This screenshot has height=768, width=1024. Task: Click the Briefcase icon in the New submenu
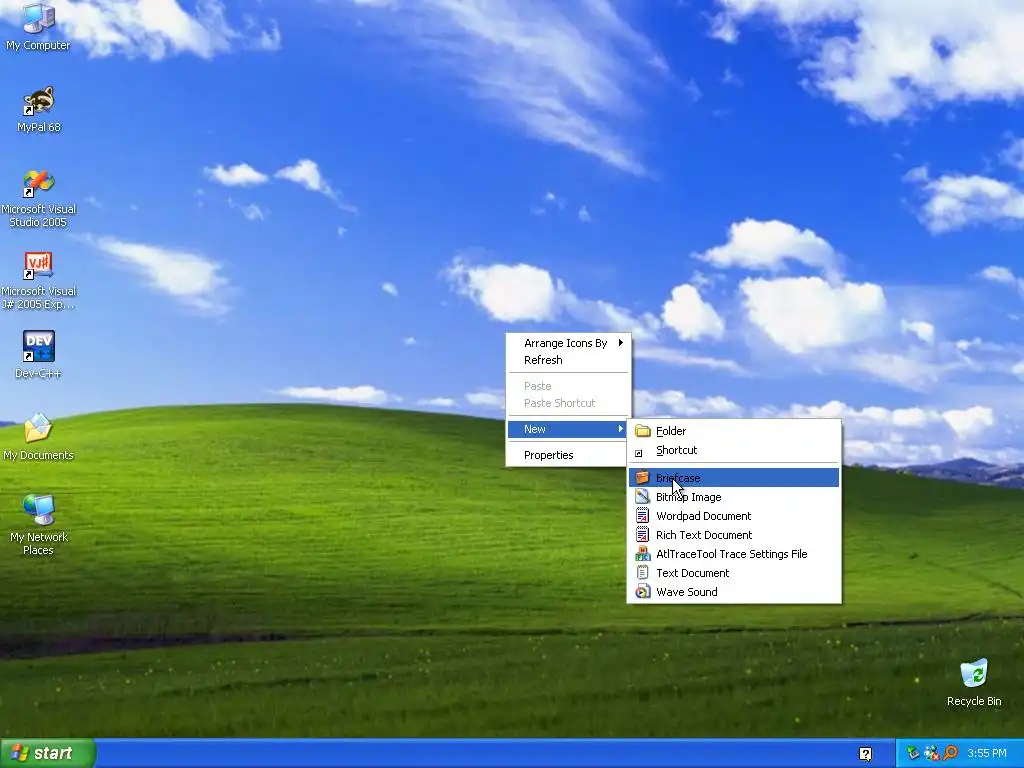[643, 478]
